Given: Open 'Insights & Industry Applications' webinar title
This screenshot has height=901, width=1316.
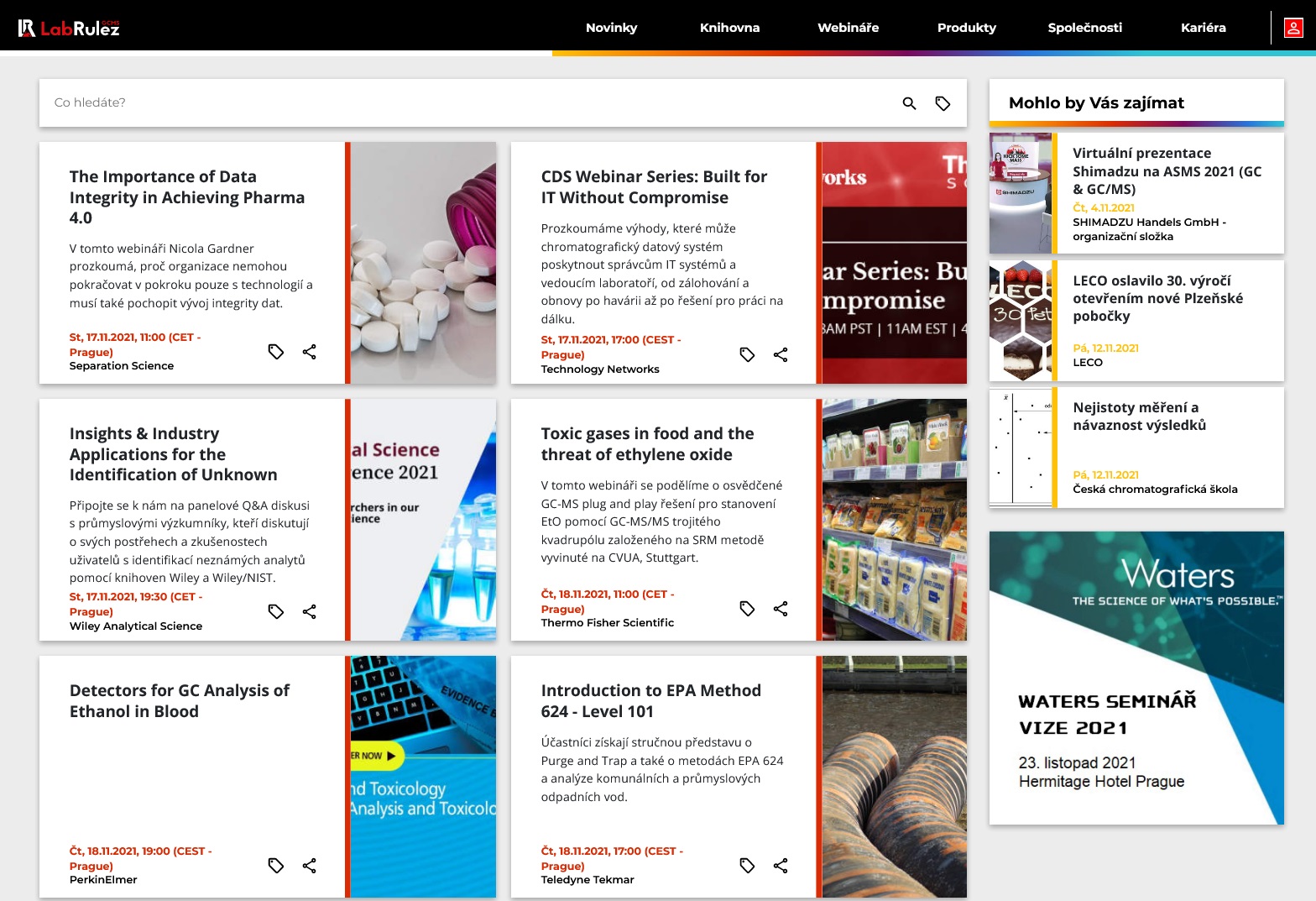Looking at the screenshot, I should (x=174, y=454).
